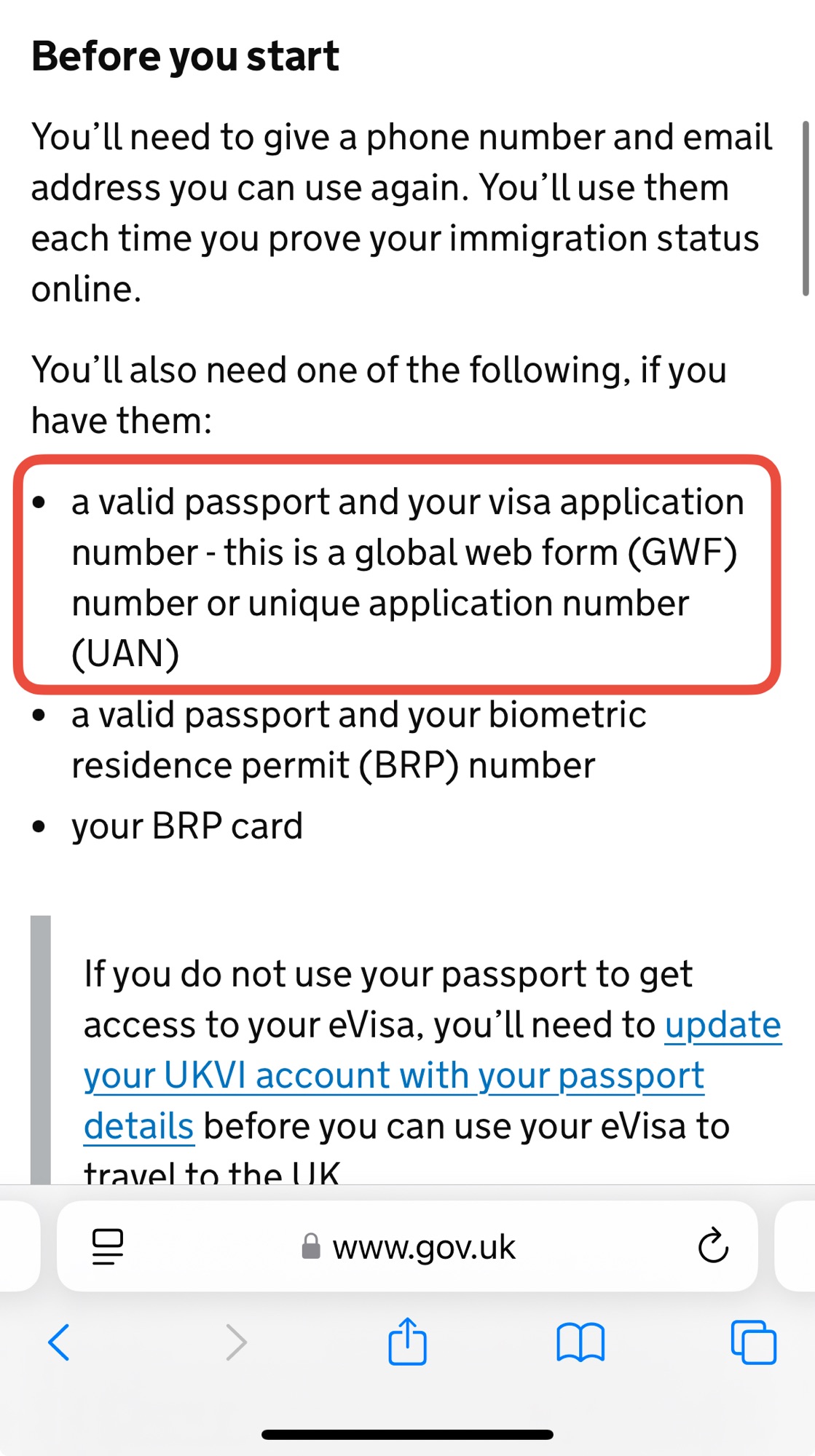Select the highlighted GWF visa application bullet
Screen dimensions: 815x1456
[397, 576]
